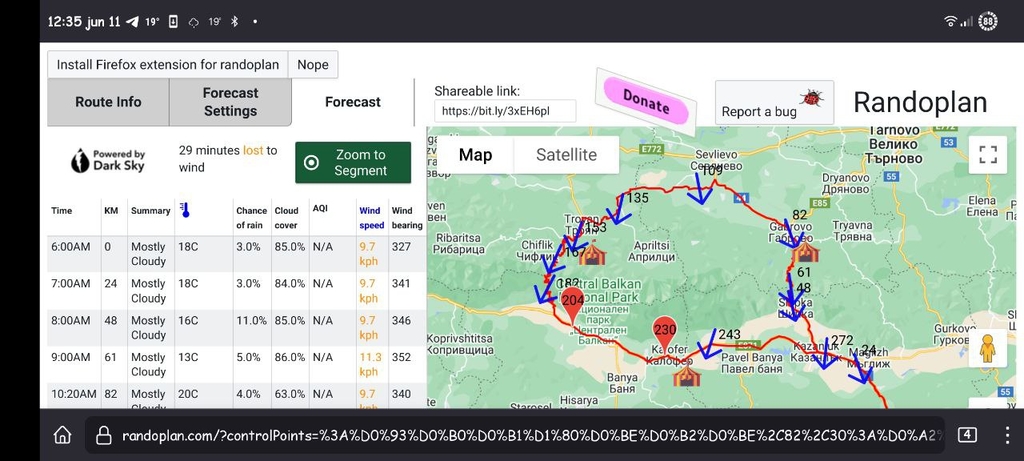Select the Map view type

tap(475, 155)
